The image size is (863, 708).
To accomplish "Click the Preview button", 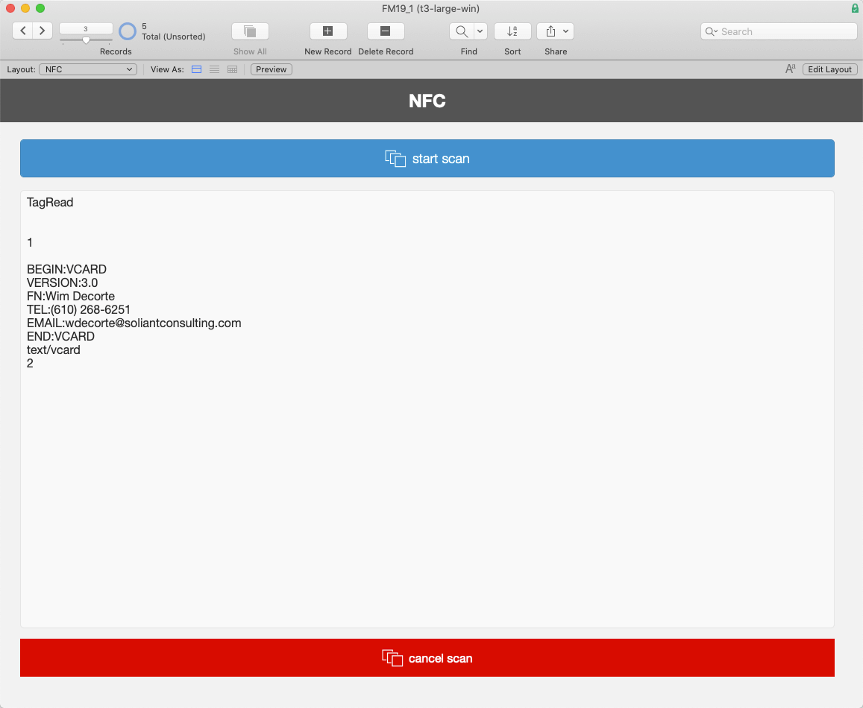I will [271, 69].
